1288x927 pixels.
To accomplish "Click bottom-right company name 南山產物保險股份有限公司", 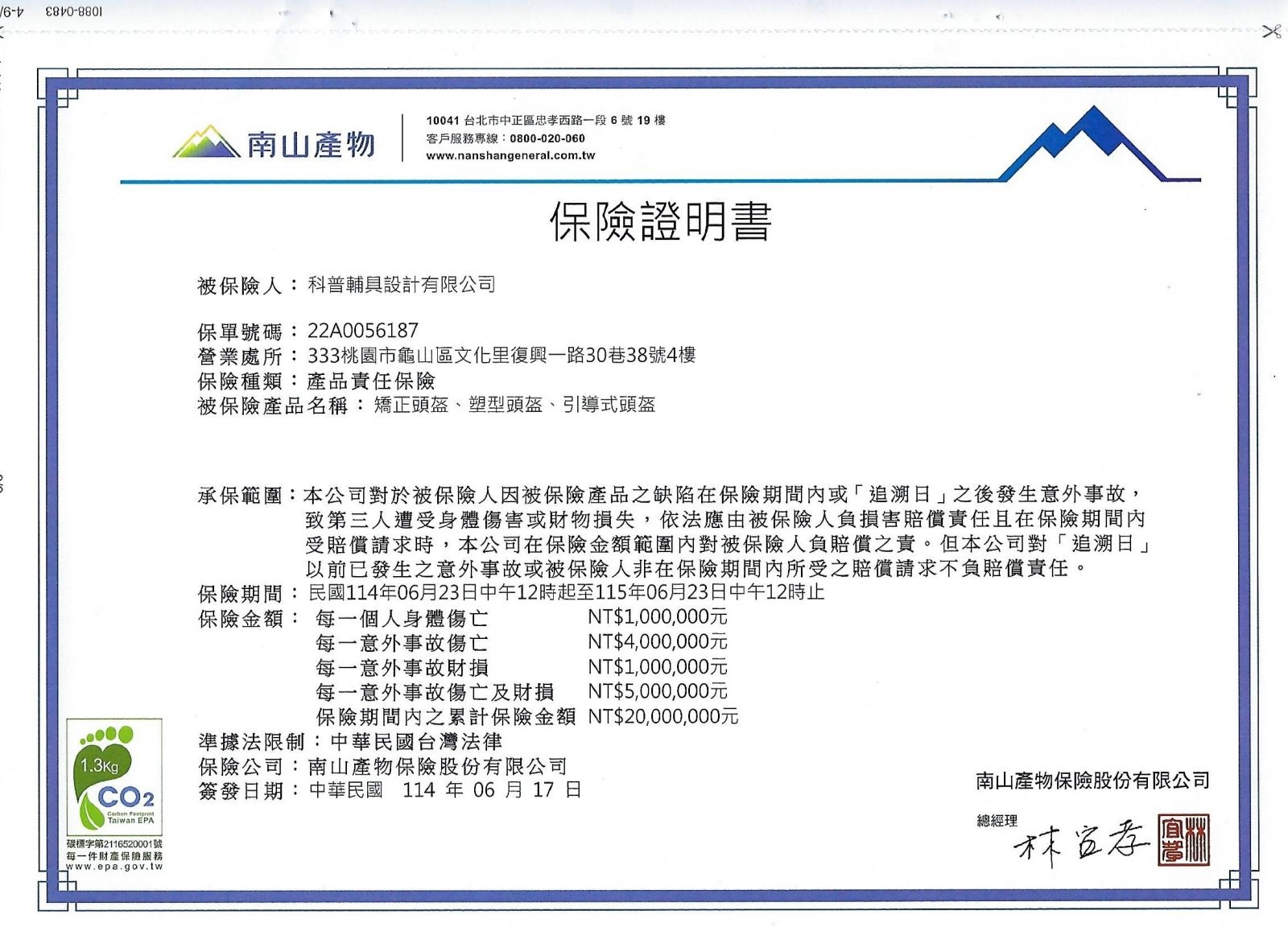I will point(1093,780).
